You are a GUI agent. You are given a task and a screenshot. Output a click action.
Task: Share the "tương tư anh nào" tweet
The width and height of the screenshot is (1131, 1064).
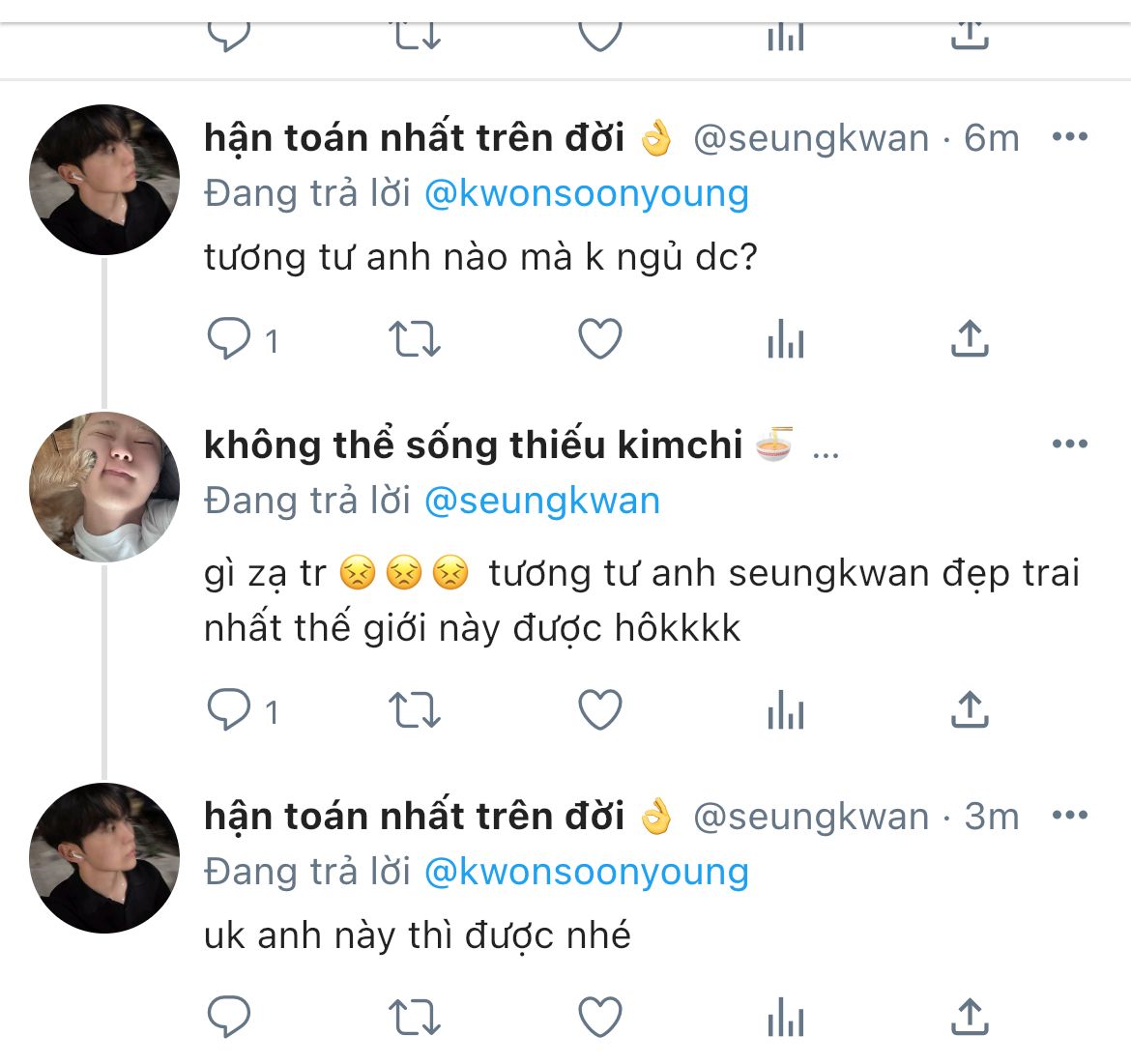tap(970, 339)
